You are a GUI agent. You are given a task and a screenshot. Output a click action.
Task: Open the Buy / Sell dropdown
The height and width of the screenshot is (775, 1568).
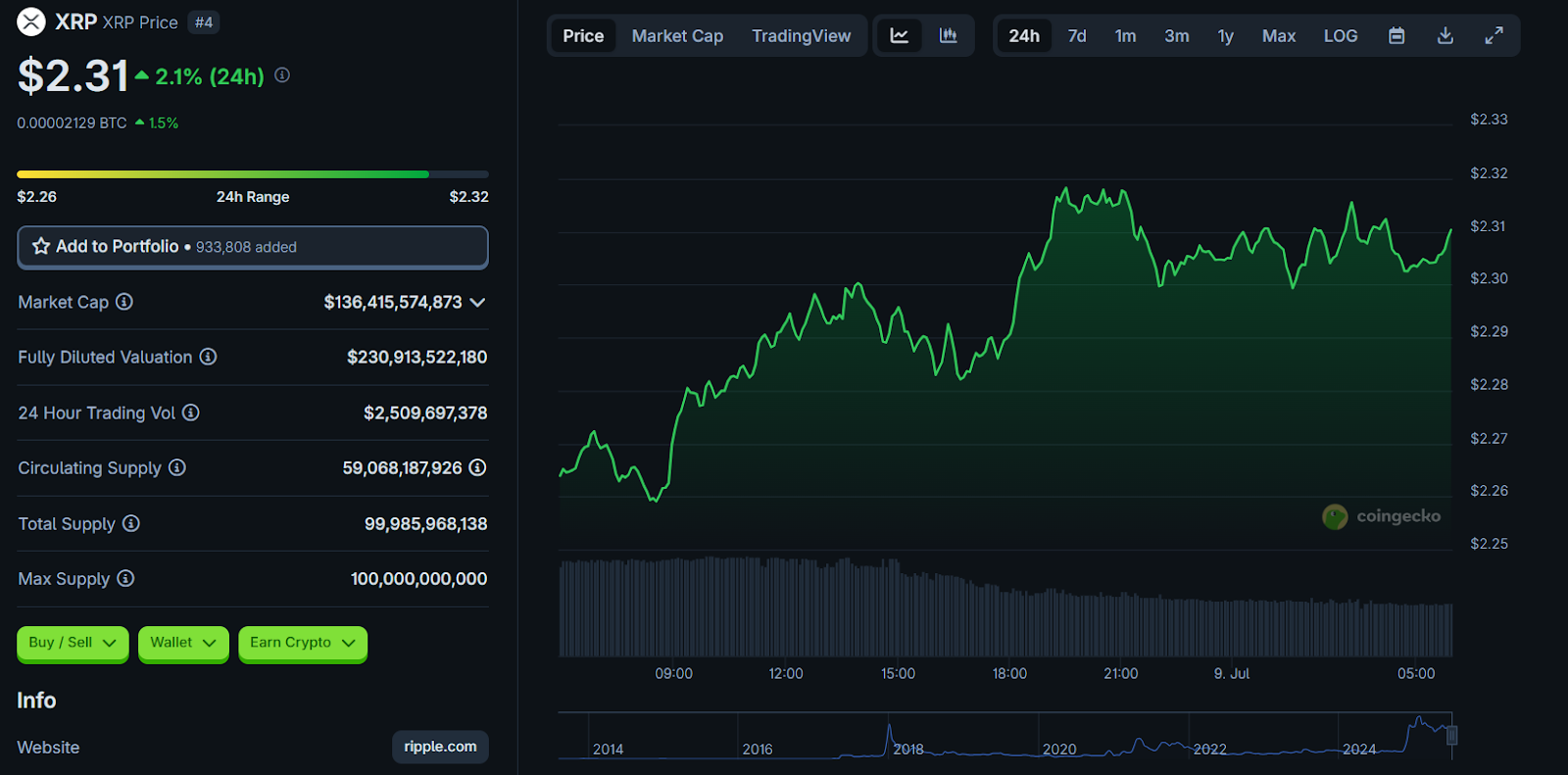point(73,643)
